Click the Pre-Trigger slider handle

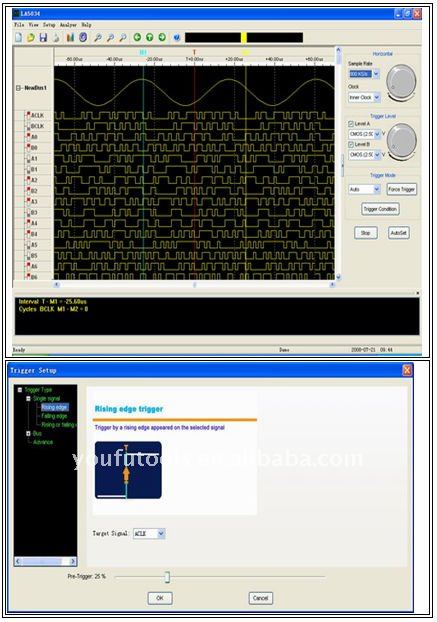[167, 577]
